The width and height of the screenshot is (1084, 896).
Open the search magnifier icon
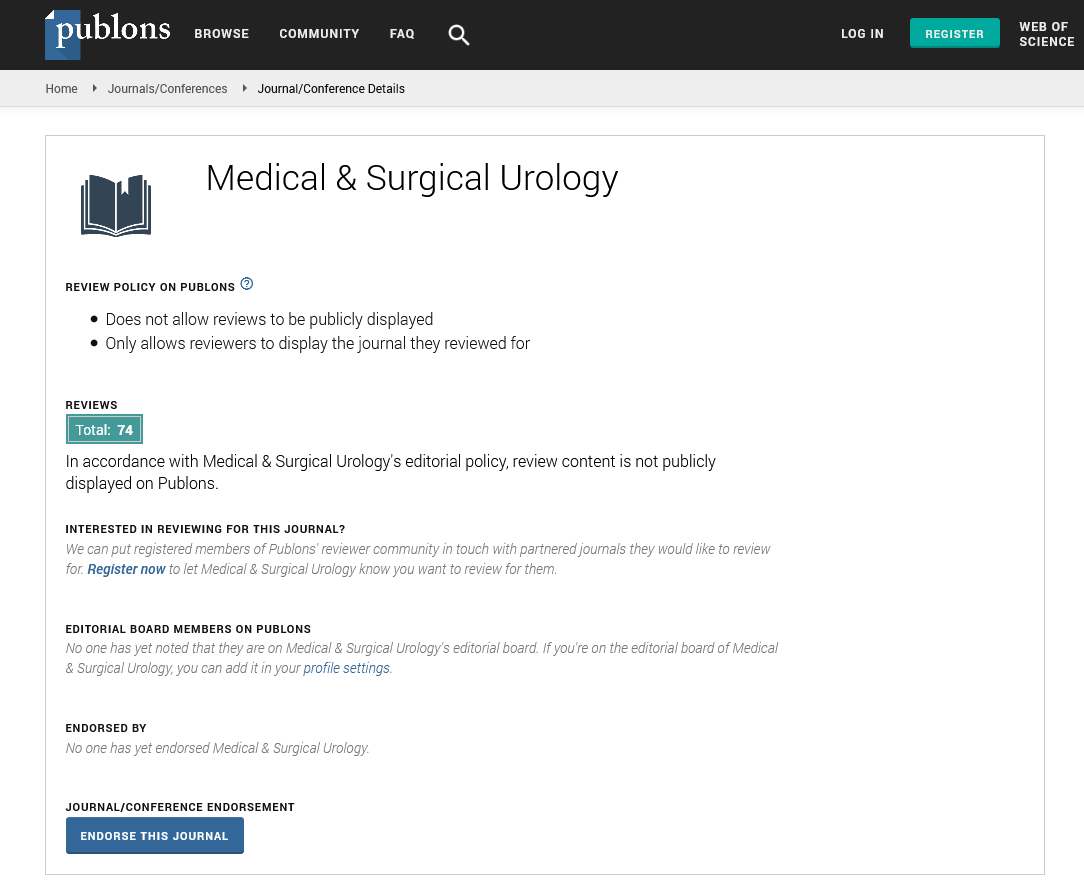point(459,35)
